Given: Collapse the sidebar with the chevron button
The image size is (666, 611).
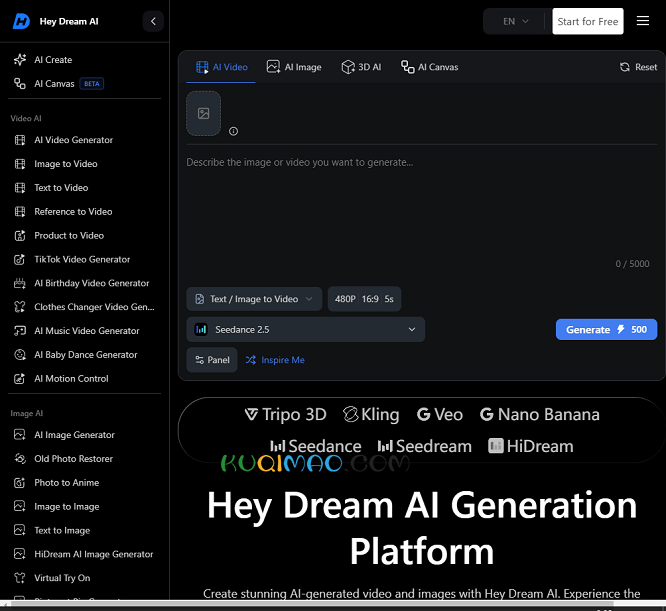Looking at the screenshot, I should 153,21.
